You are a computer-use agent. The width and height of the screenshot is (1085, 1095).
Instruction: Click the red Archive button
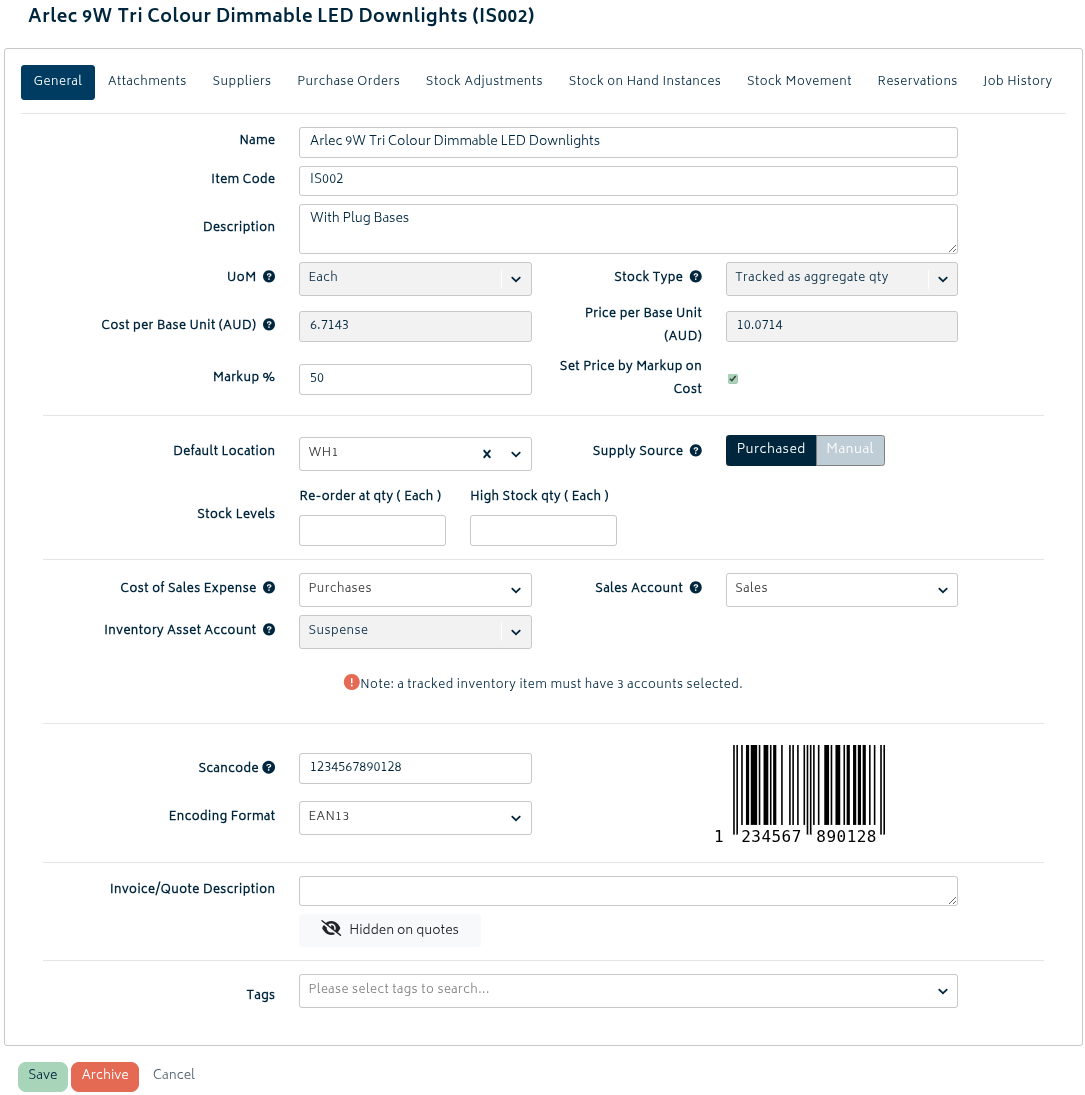pos(105,1076)
